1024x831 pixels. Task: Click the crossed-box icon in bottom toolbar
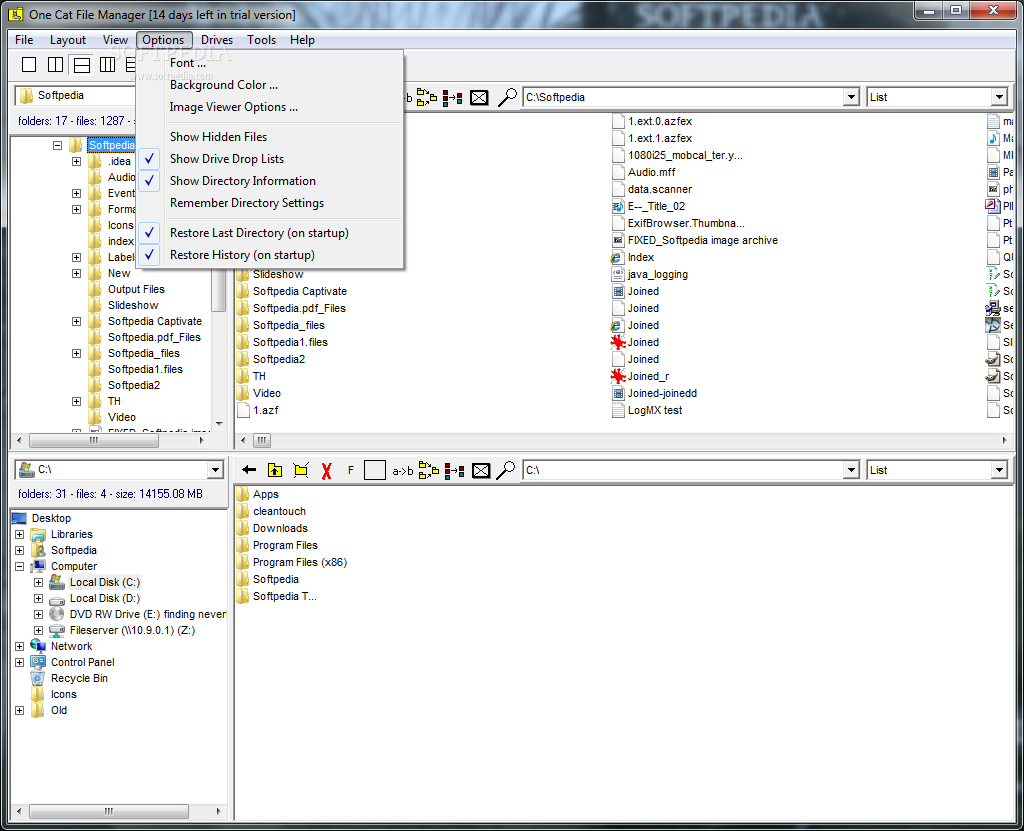pyautogui.click(x=481, y=470)
